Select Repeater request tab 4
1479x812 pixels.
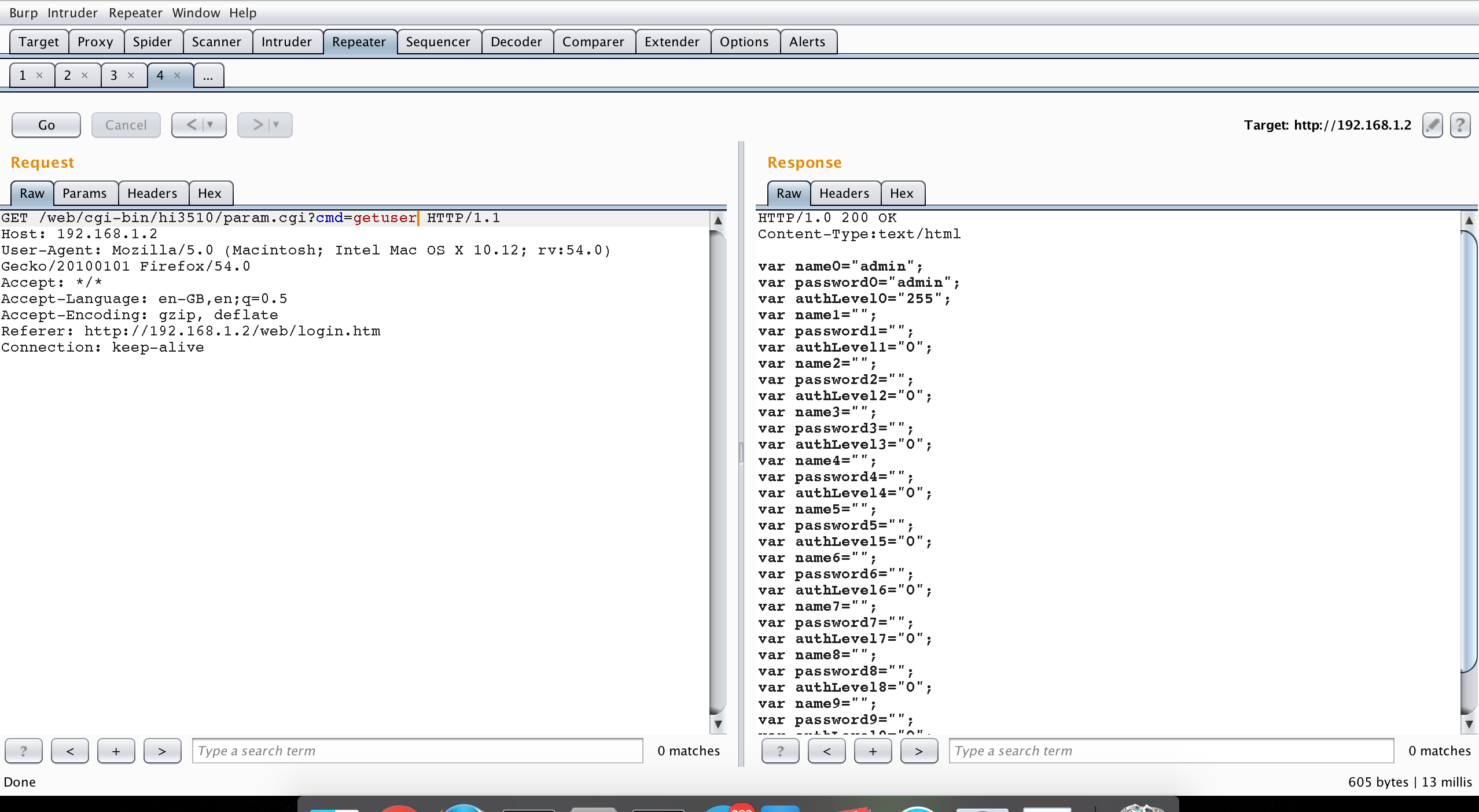pos(161,75)
